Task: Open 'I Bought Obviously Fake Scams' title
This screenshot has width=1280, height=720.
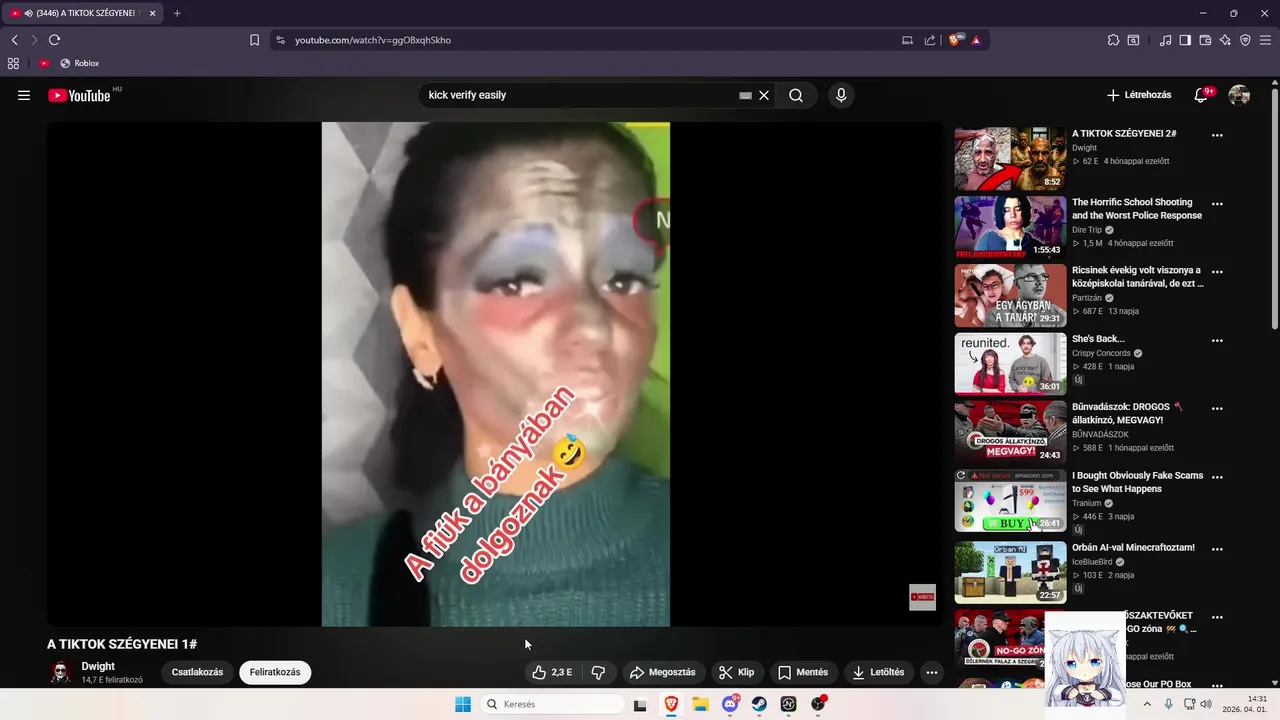Action: (1138, 482)
